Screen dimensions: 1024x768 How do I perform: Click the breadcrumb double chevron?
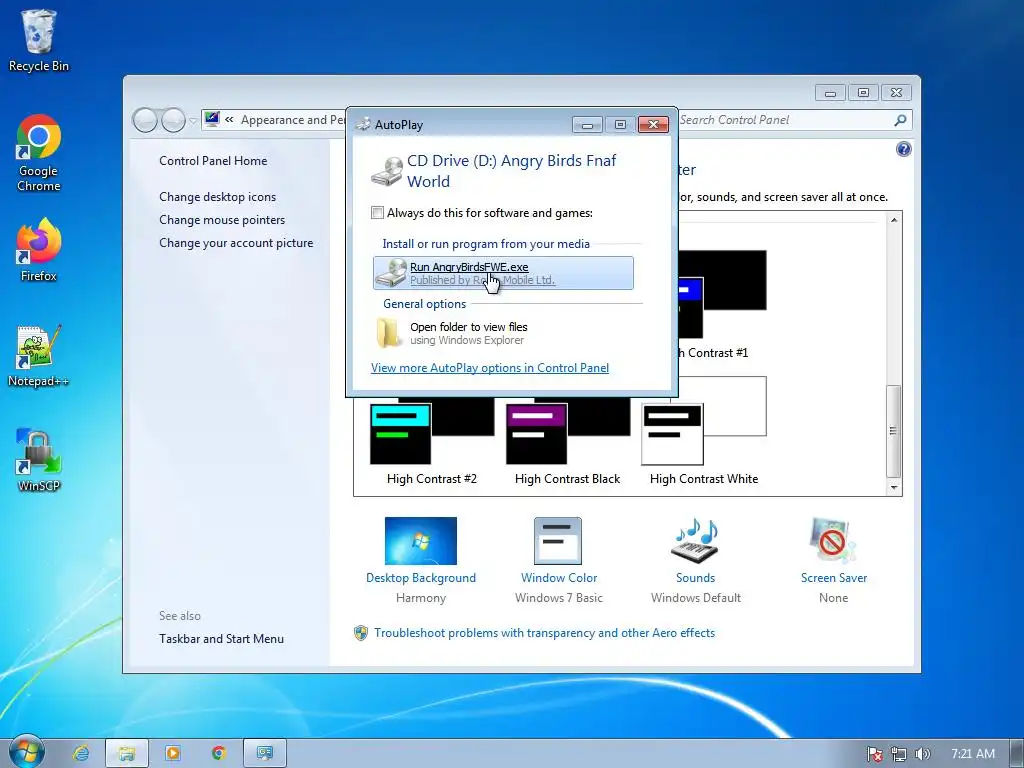click(x=229, y=120)
